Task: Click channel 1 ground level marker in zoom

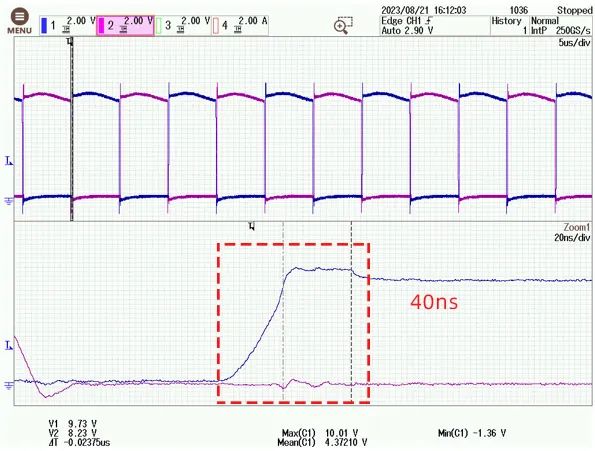Action: point(8,386)
